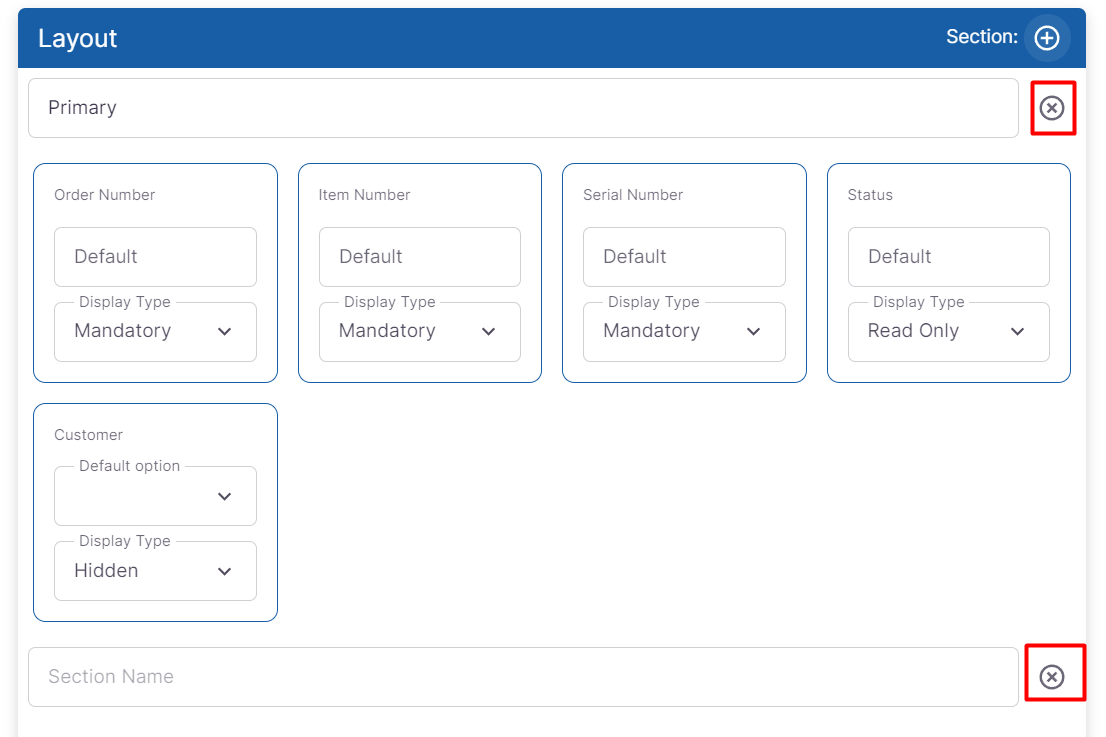Add a new section with the plus icon
Viewport: 1106px width, 737px height.
(x=1046, y=38)
